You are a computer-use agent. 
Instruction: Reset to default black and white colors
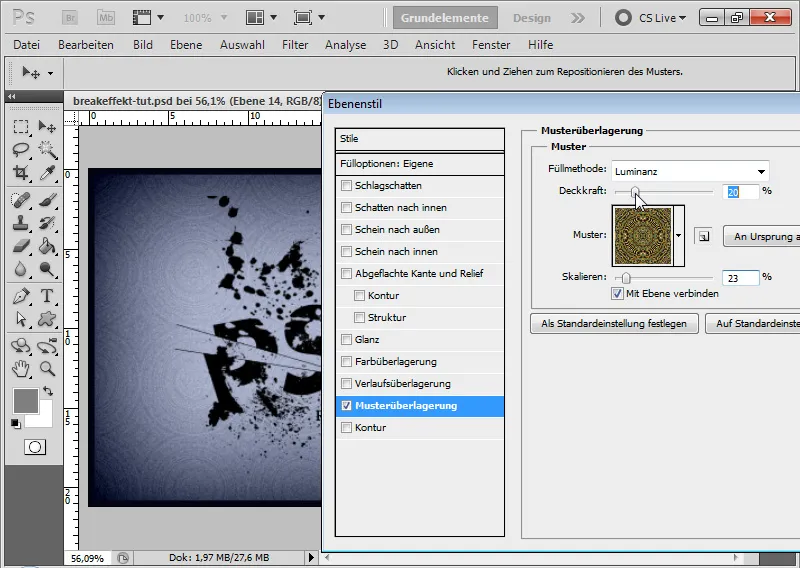coord(16,424)
